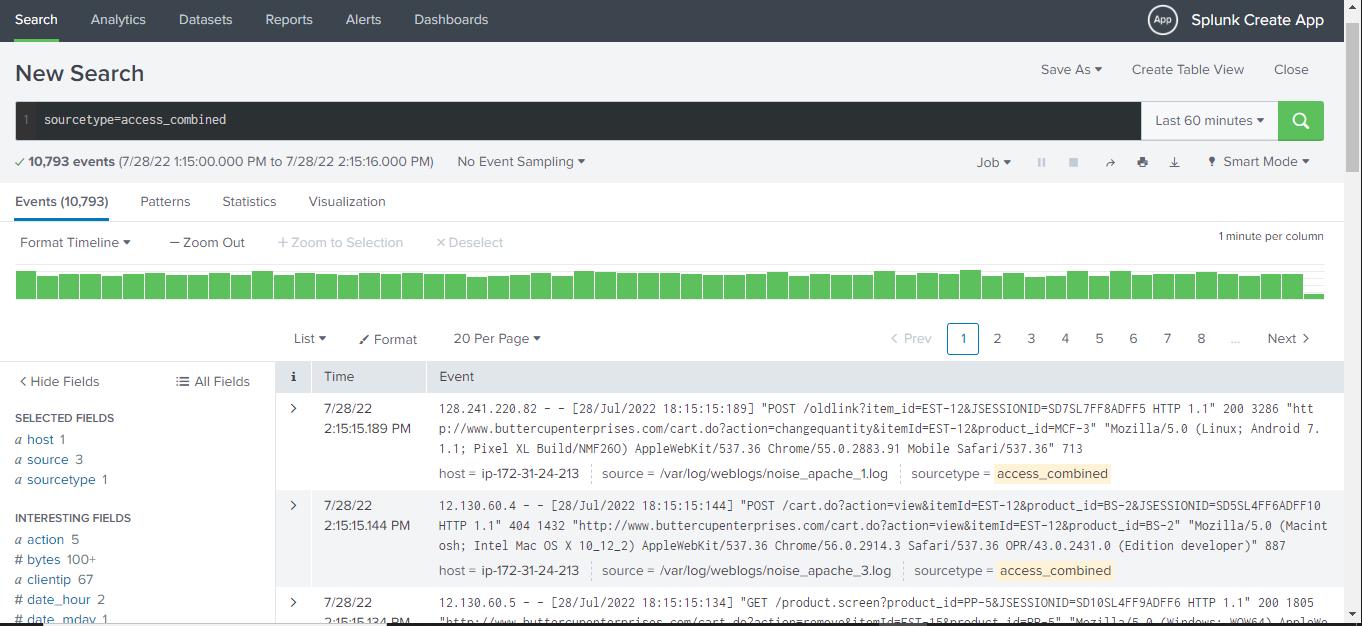Viewport: 1362px width, 626px height.
Task: Click the Format pencil icon button
Action: (x=388, y=339)
